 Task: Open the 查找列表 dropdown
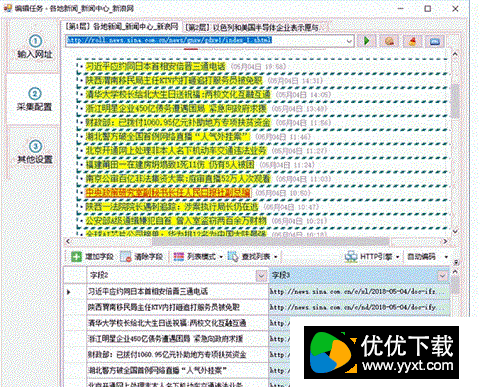tap(253, 256)
